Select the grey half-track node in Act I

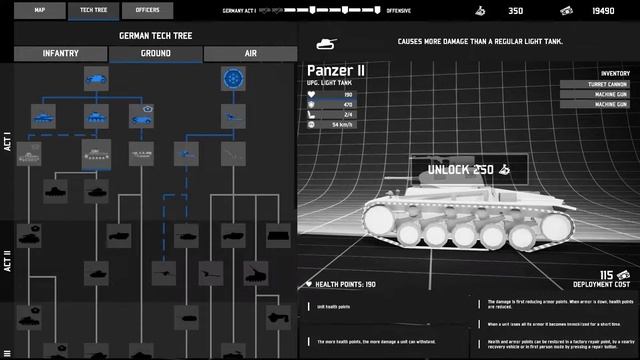(141, 154)
